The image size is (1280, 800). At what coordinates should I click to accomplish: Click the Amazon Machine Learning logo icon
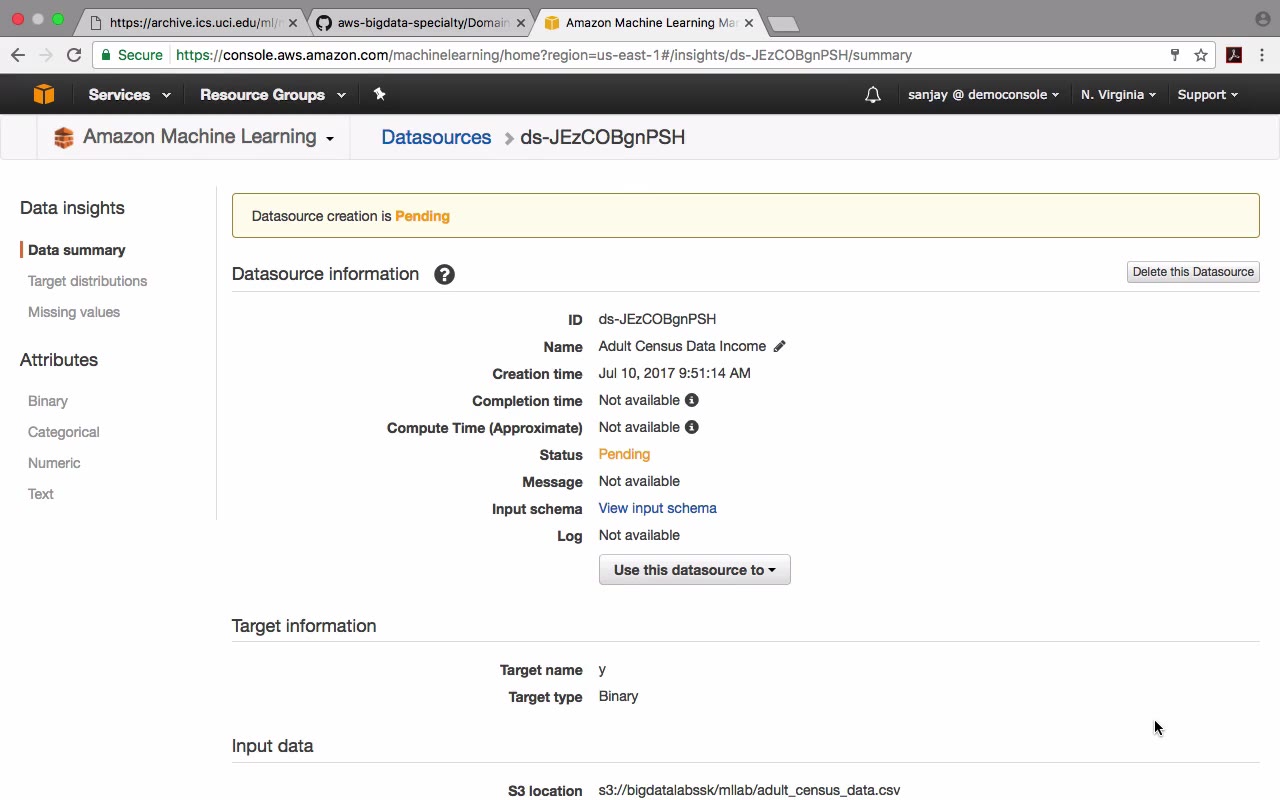tap(64, 138)
